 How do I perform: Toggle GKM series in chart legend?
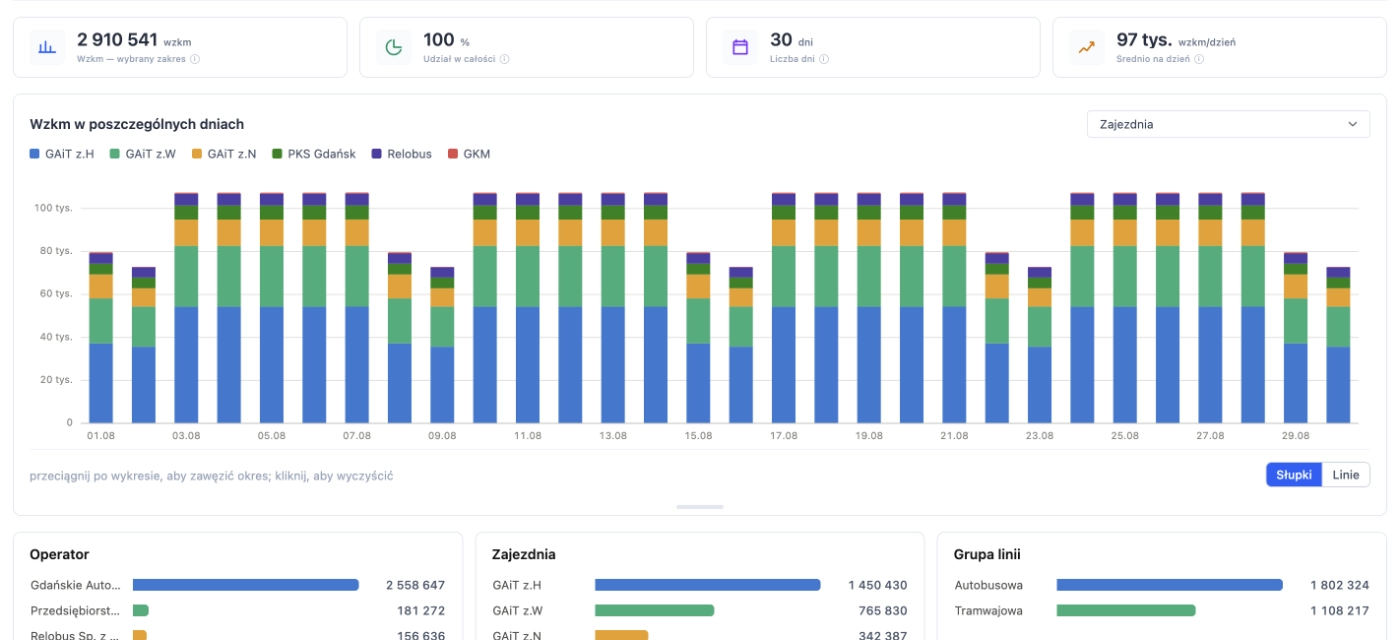(469, 154)
